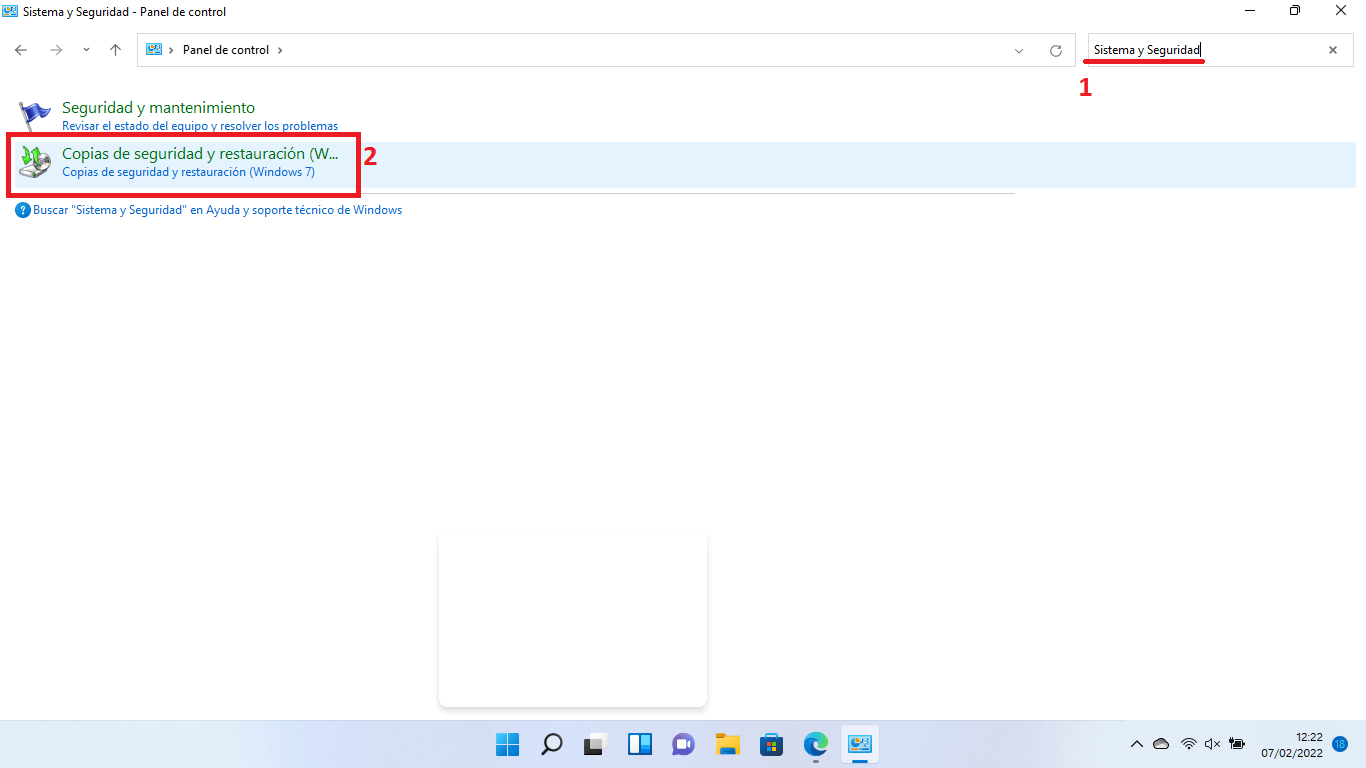Open the Windows Start menu
The height and width of the screenshot is (768, 1366).
[x=508, y=744]
